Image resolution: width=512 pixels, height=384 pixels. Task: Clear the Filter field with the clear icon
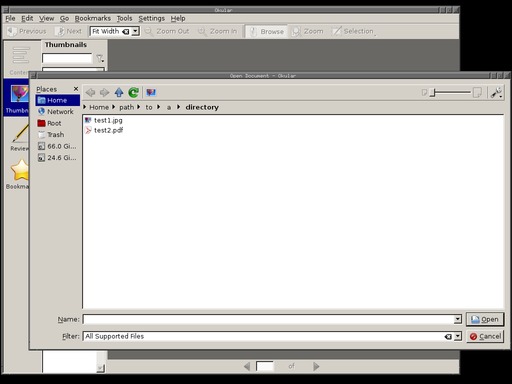tap(448, 337)
